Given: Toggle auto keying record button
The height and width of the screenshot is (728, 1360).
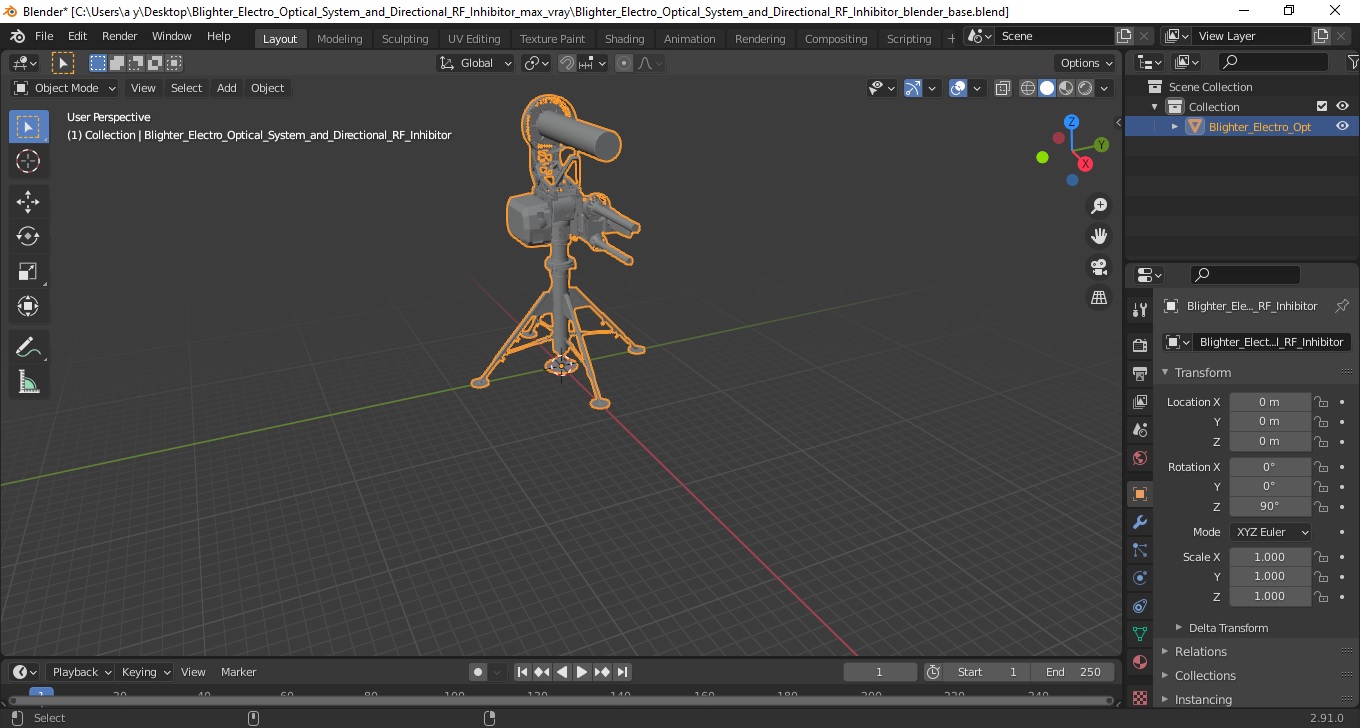Looking at the screenshot, I should (x=478, y=672).
